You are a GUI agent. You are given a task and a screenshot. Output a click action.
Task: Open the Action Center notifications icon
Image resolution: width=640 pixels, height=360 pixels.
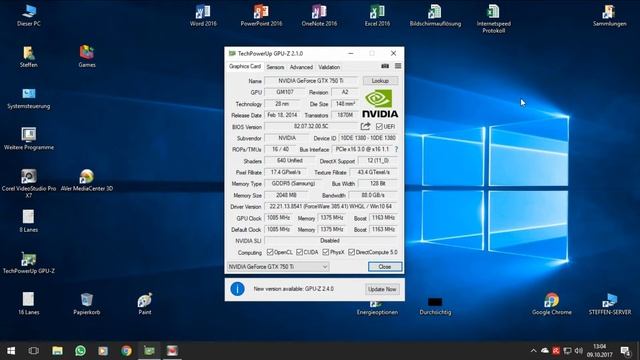pyautogui.click(x=625, y=351)
